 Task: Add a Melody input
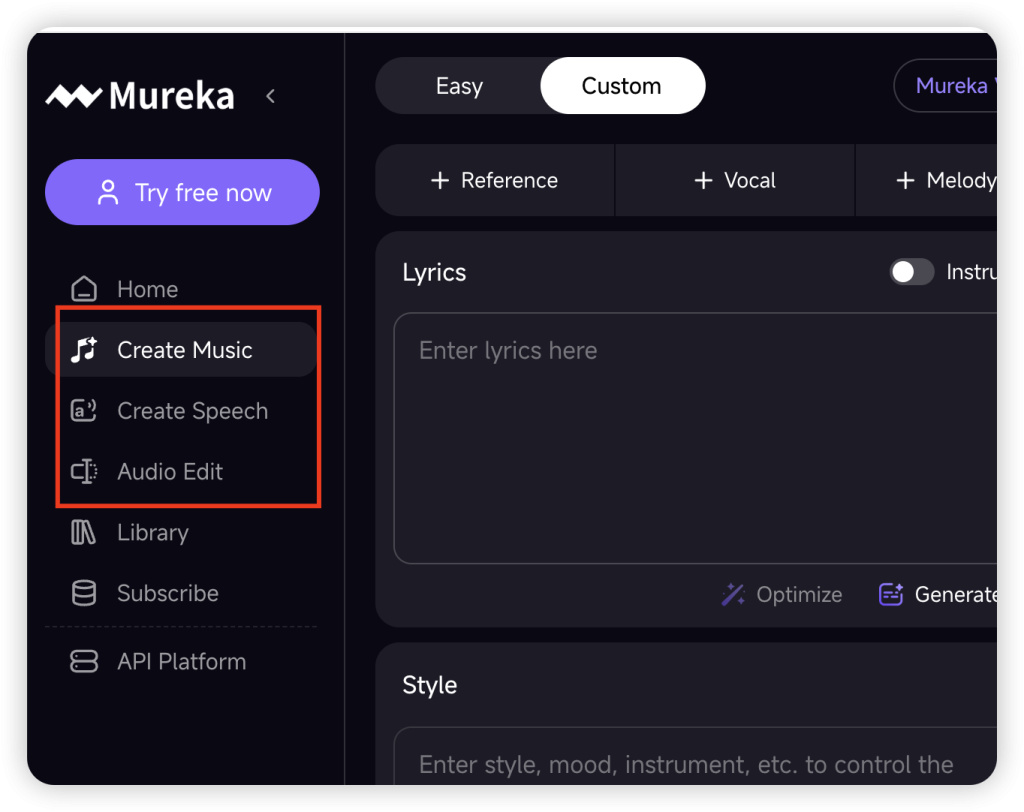click(945, 181)
